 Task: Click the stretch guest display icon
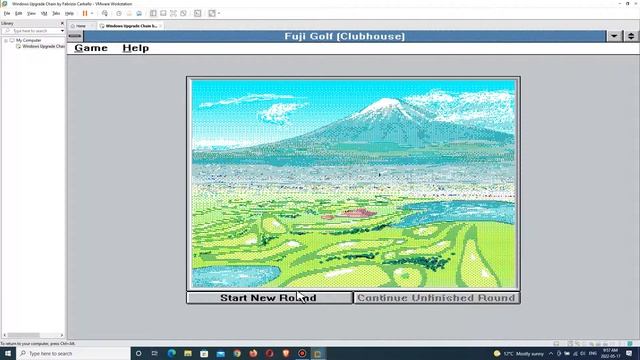click(x=212, y=13)
